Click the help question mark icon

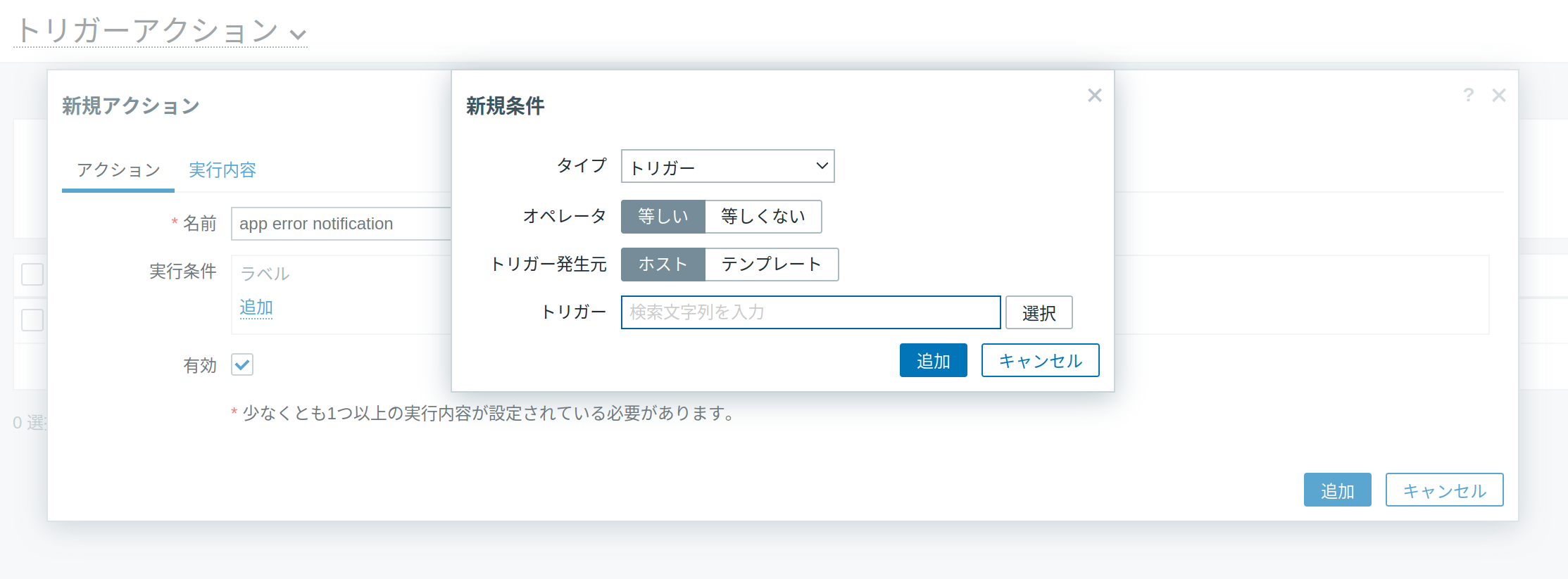click(1468, 95)
